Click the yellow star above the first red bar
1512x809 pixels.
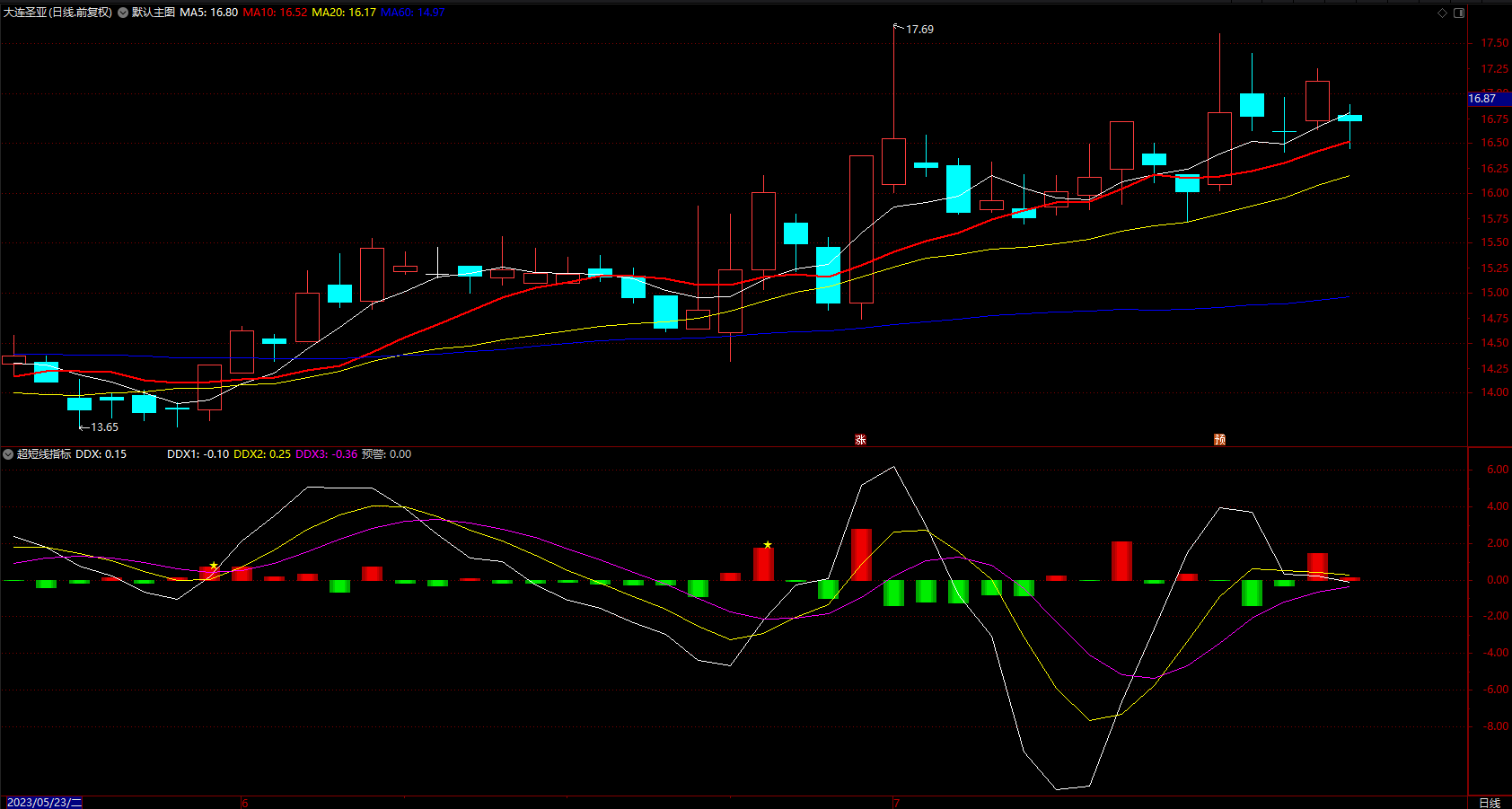(214, 566)
